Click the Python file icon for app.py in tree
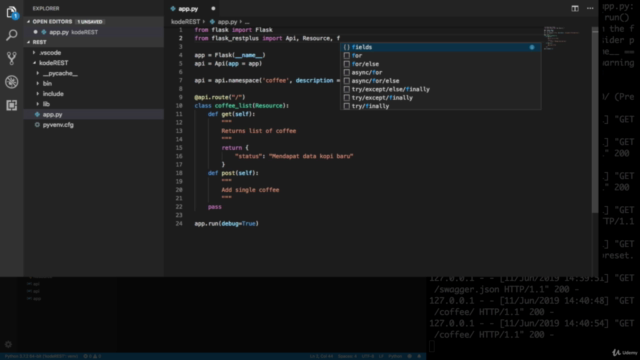Image resolution: width=640 pixels, height=360 pixels. pos(37,115)
